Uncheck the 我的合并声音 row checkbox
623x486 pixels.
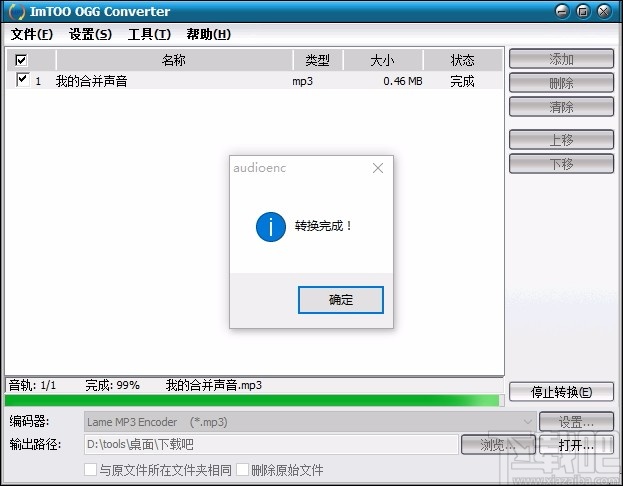(x=23, y=80)
